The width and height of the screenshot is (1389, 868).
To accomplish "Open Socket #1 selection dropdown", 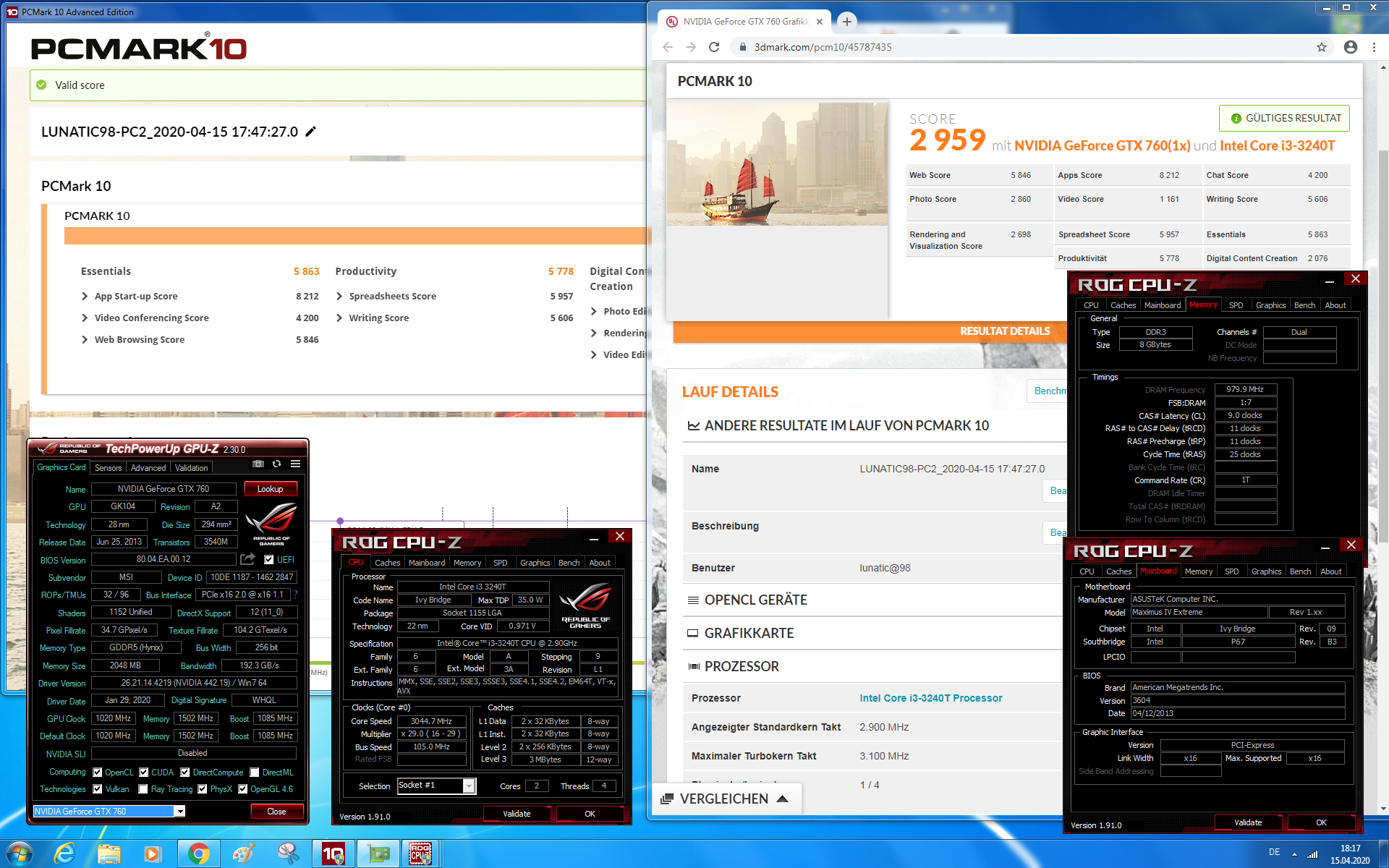I will click(x=469, y=786).
